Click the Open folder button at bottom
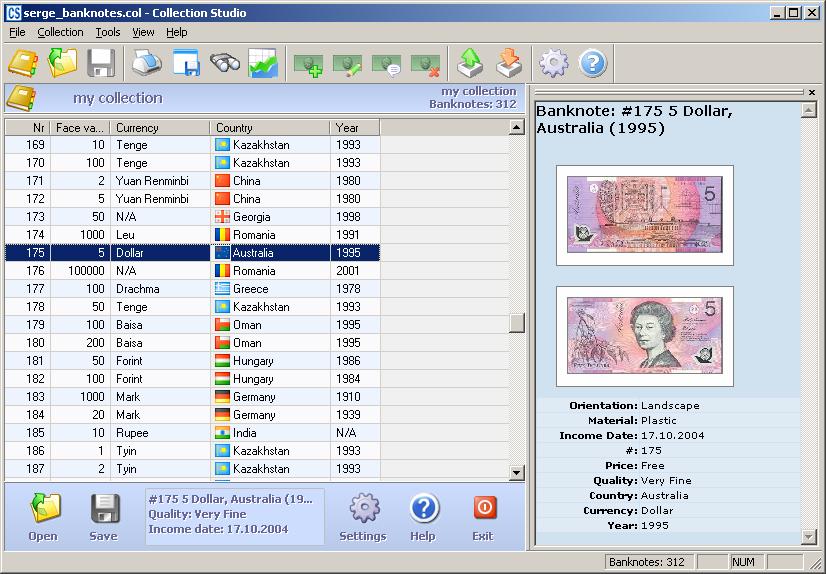This screenshot has height=574, width=826. [43, 517]
